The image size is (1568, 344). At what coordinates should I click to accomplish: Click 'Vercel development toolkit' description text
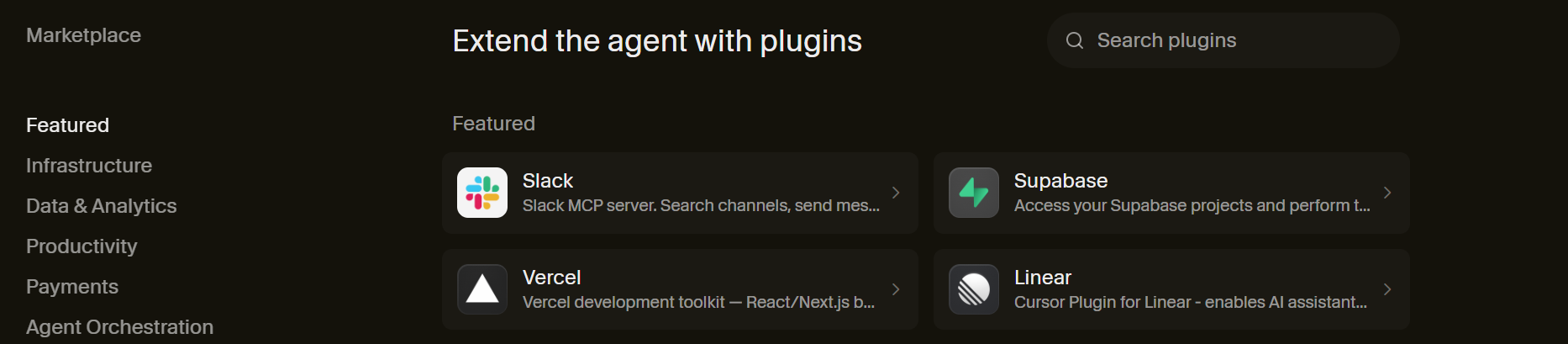698,302
